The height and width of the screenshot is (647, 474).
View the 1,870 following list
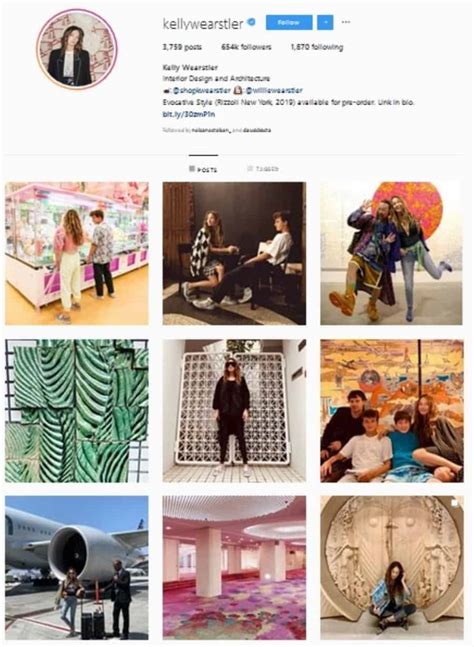click(317, 47)
